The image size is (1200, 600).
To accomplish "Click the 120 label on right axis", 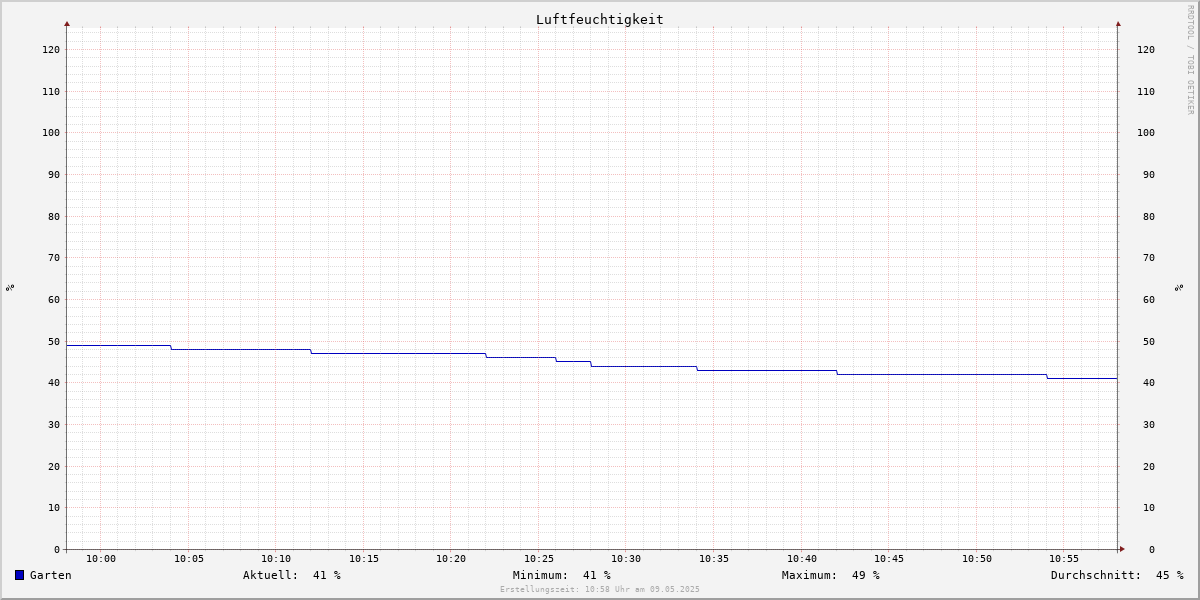I will [1146, 49].
